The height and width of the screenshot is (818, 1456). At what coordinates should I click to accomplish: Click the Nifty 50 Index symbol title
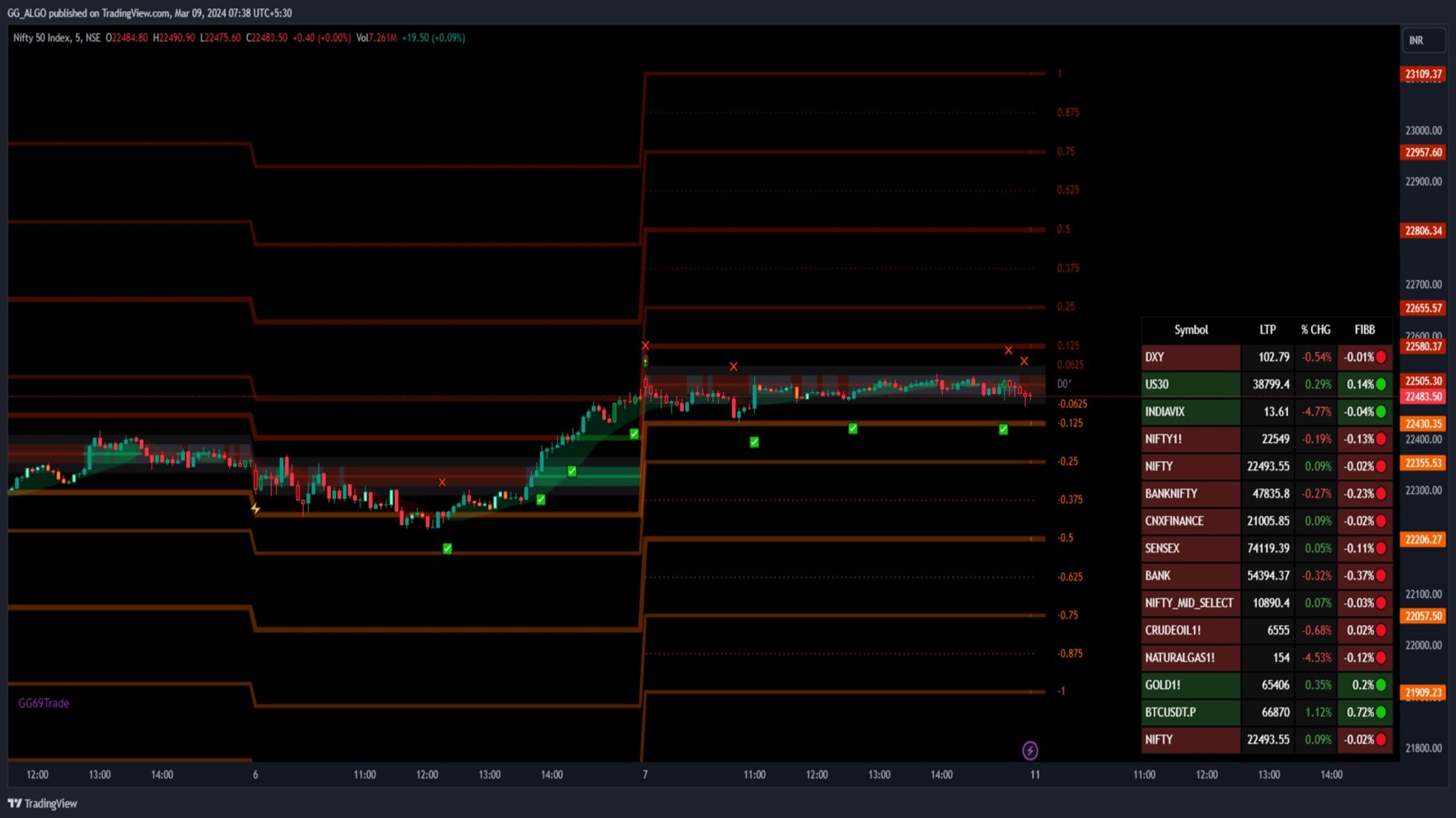[x=43, y=38]
